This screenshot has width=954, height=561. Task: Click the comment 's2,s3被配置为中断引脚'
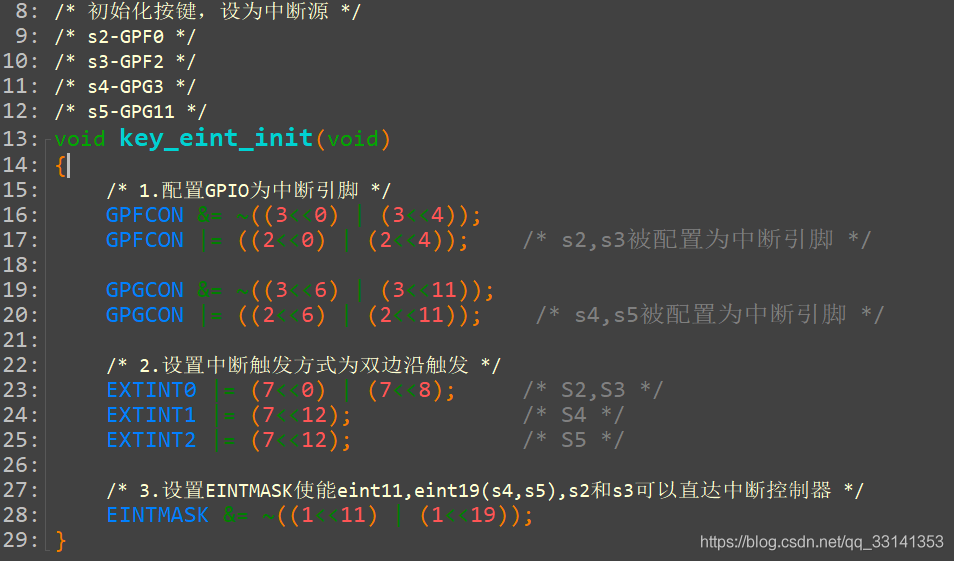pos(697,240)
